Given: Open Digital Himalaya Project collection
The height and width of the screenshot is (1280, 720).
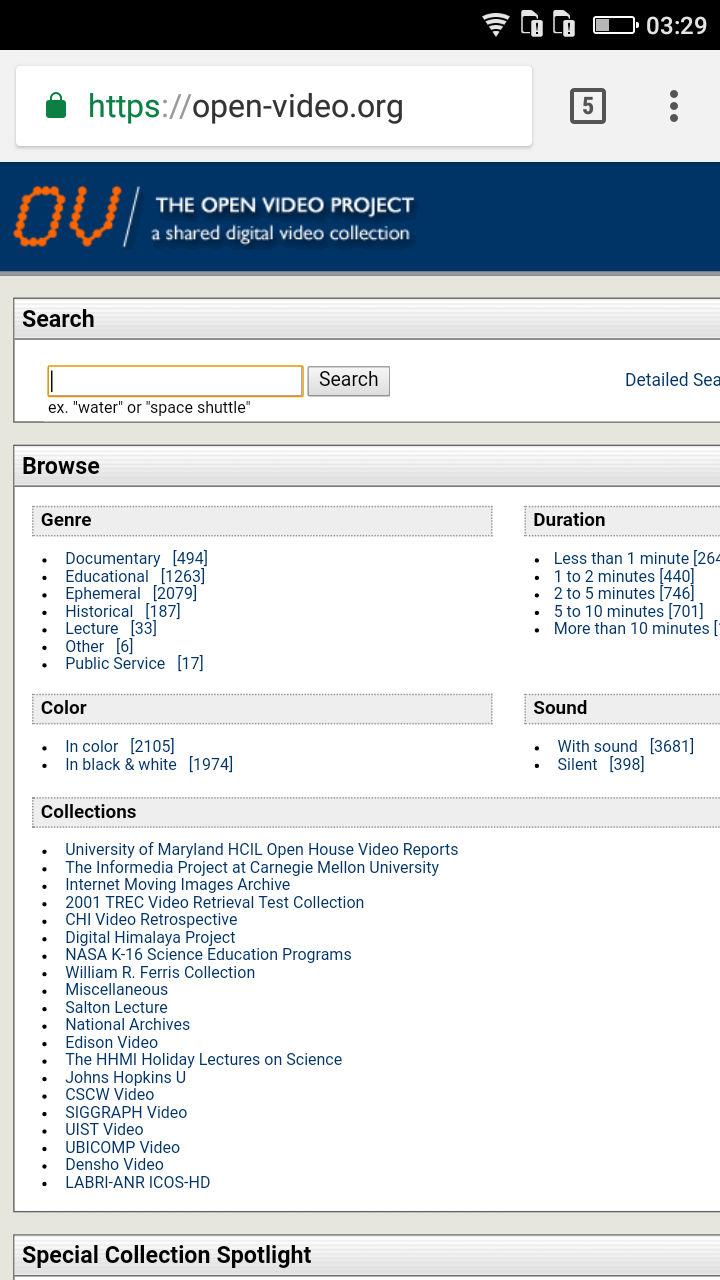Looking at the screenshot, I should (150, 937).
